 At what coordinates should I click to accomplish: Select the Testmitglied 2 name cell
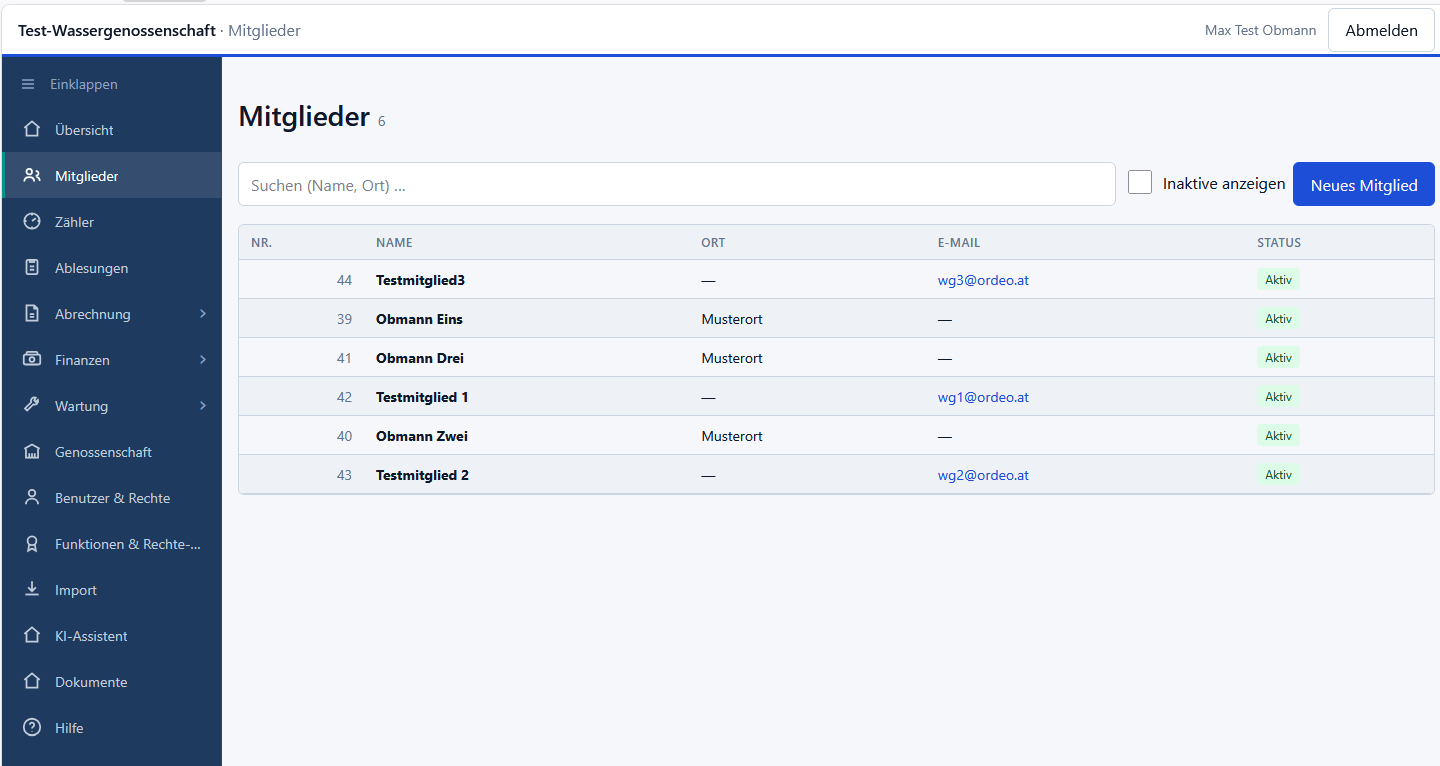(422, 475)
